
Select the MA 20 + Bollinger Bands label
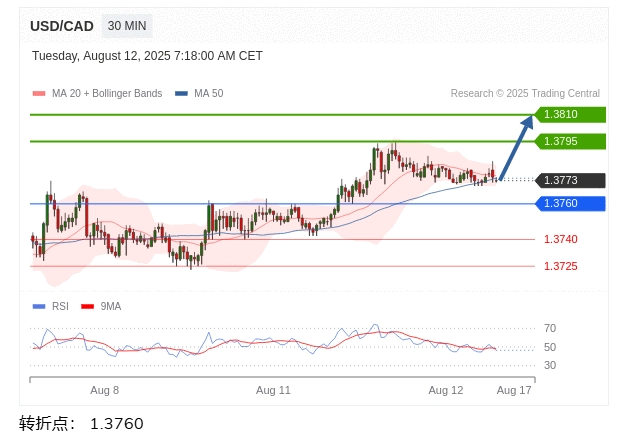click(107, 93)
